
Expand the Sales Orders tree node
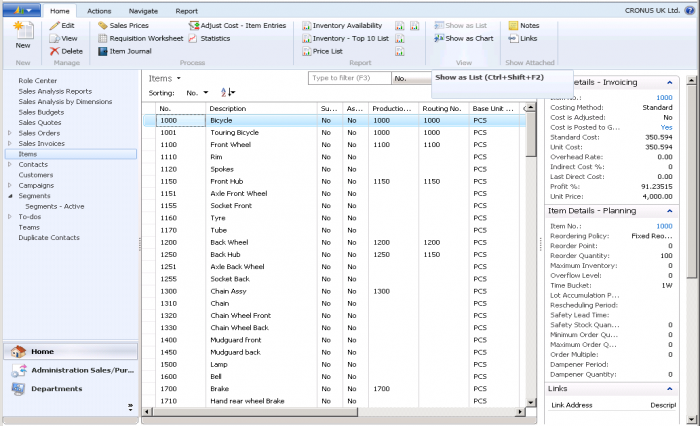tap(10, 132)
